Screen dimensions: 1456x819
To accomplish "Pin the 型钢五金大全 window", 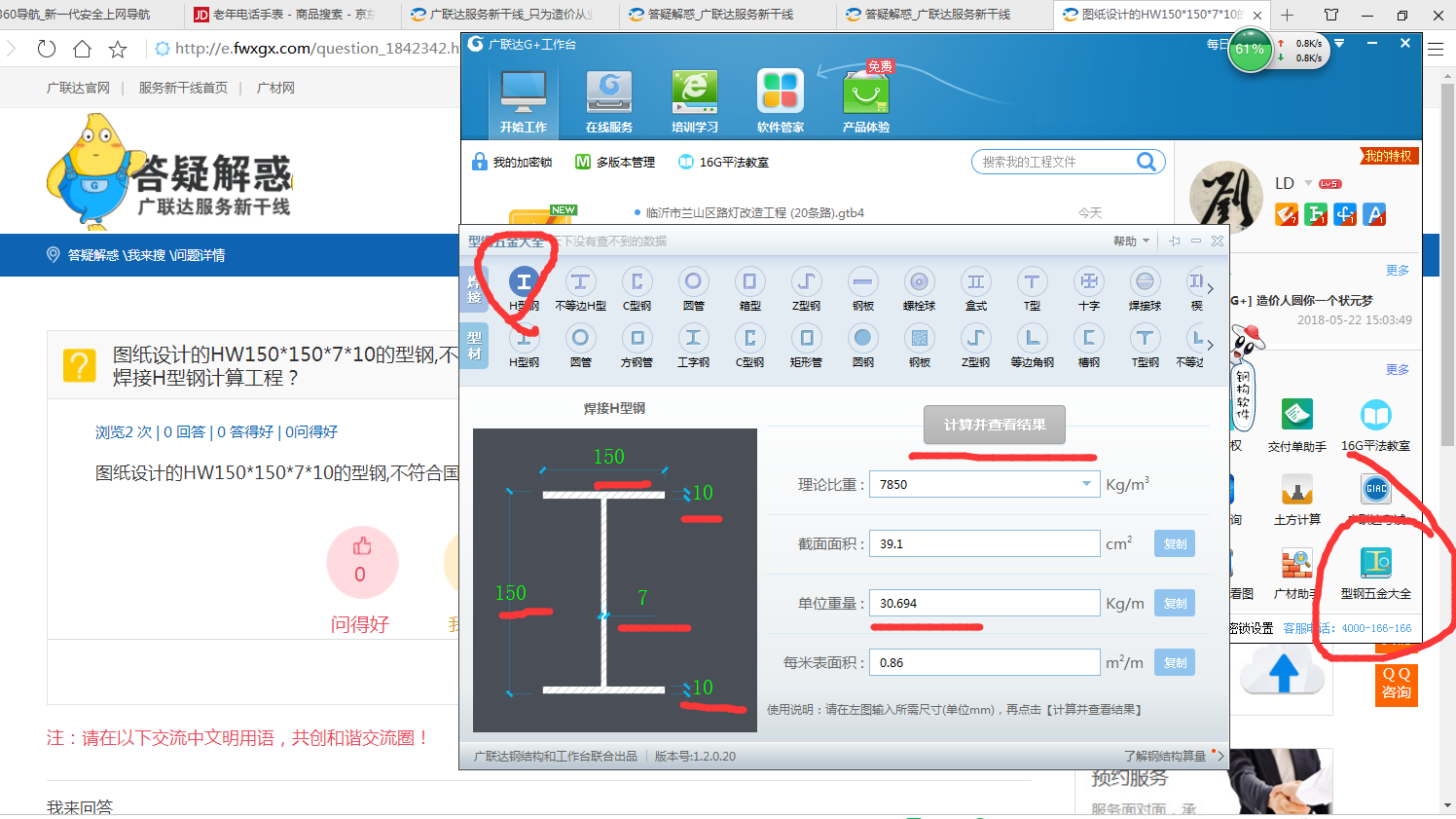I will pos(1175,242).
